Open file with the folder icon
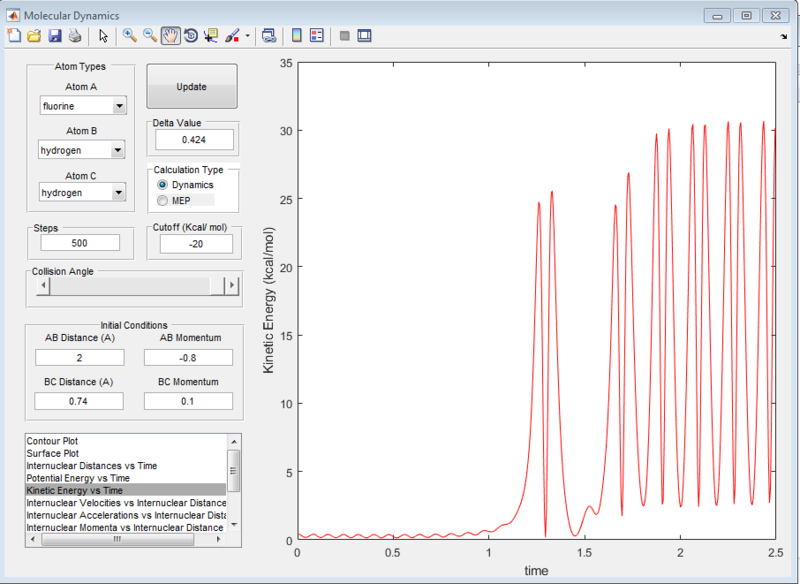Image resolution: width=800 pixels, height=584 pixels. 34,36
